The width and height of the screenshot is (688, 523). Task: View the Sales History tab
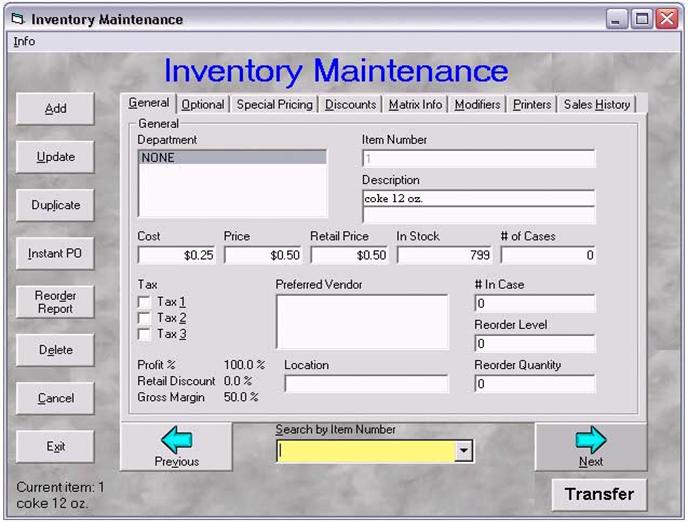(597, 104)
